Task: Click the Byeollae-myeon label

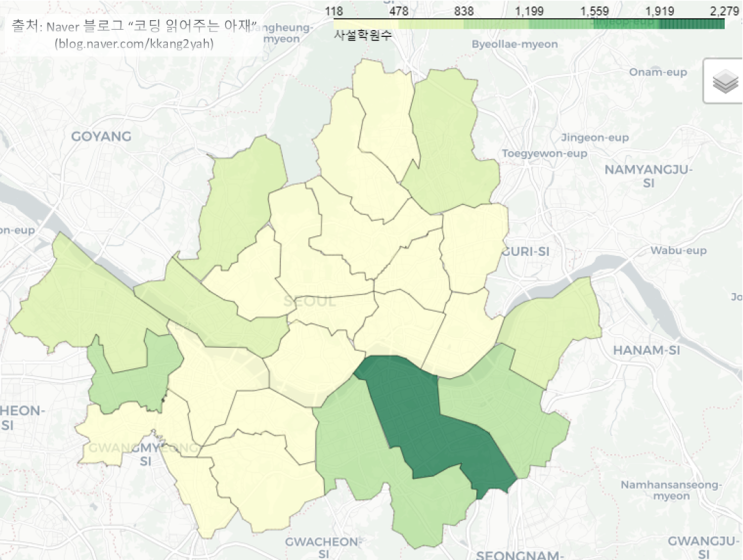Action: (x=515, y=44)
